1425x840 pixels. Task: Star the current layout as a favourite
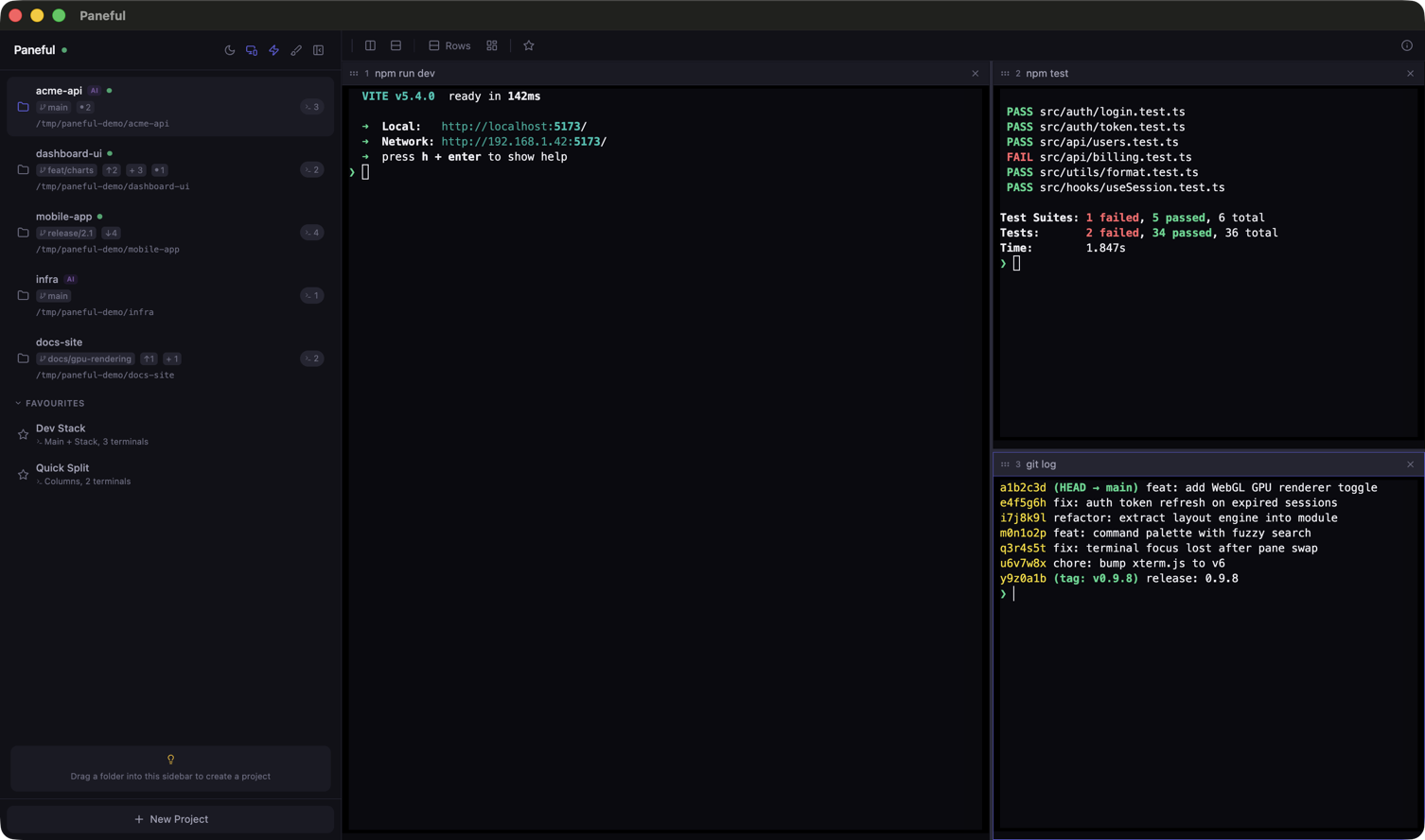click(528, 44)
